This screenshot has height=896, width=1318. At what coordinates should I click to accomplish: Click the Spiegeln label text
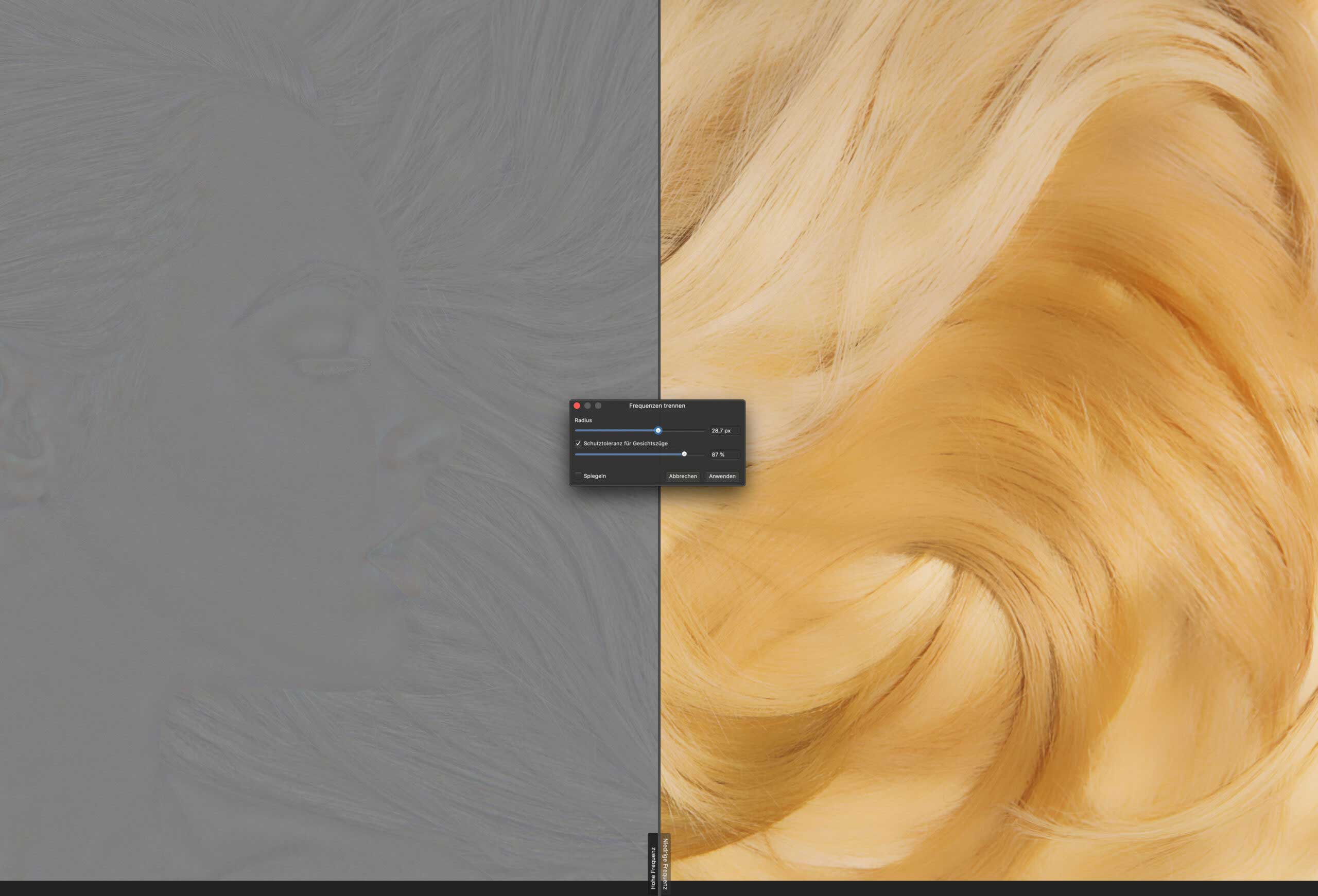pos(594,476)
